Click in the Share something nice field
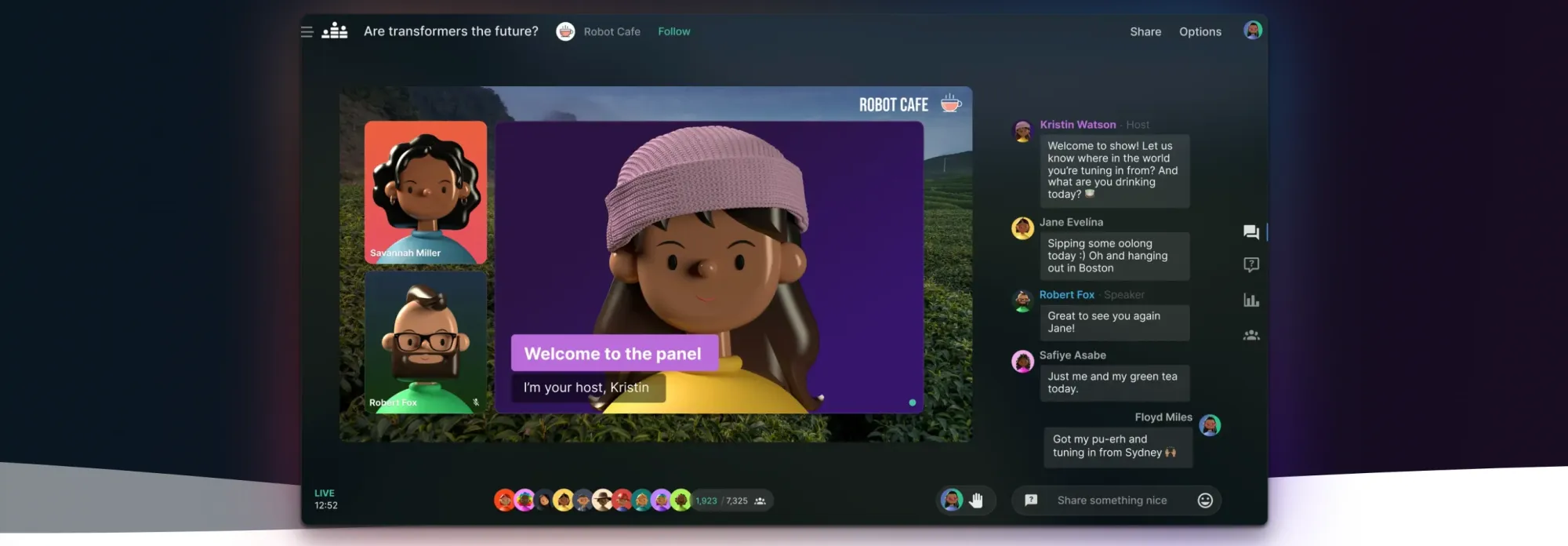The image size is (1568, 546). coord(1112,500)
